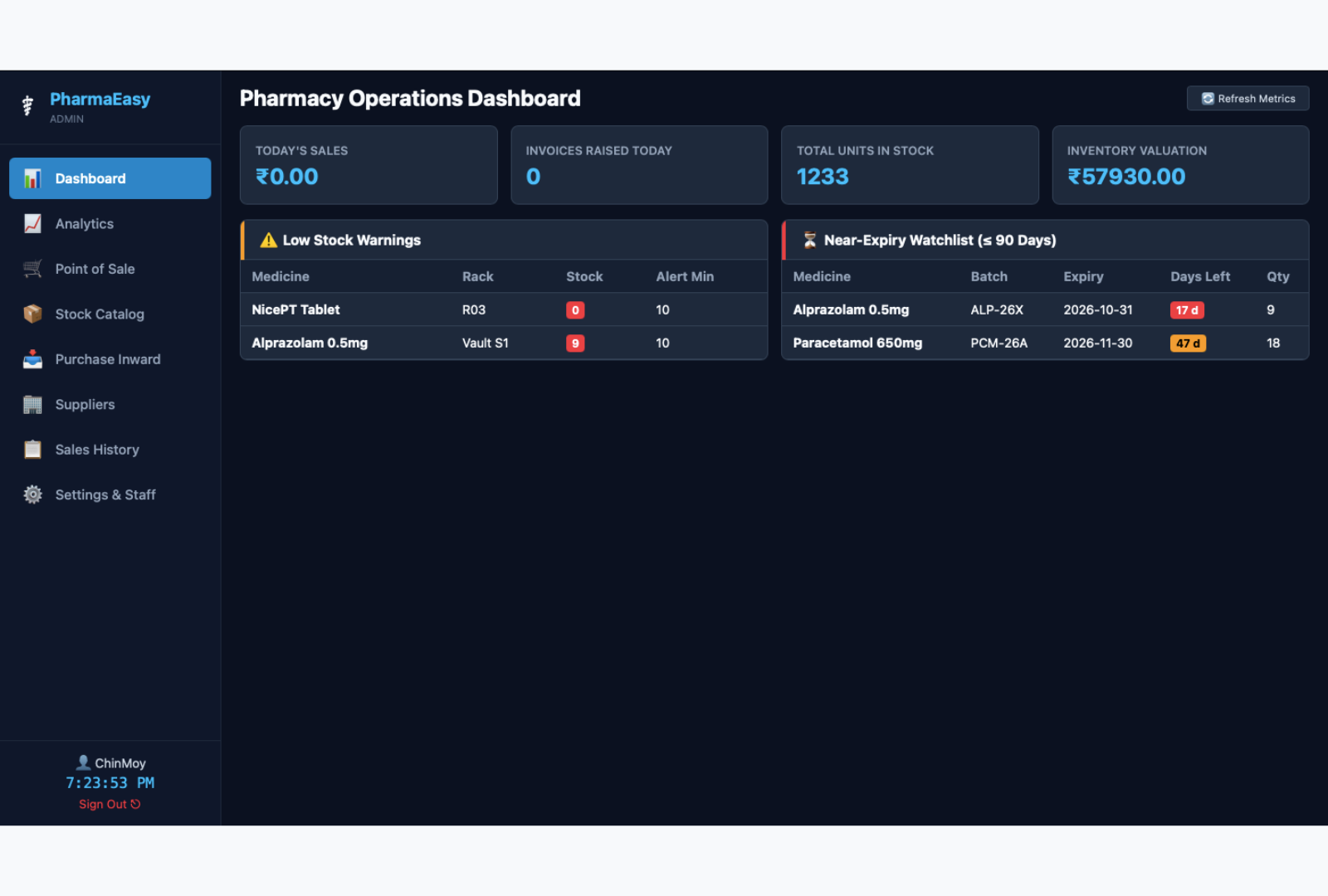Click the Low Stock warning triangle icon
The width and height of the screenshot is (1328, 896).
tap(268, 241)
